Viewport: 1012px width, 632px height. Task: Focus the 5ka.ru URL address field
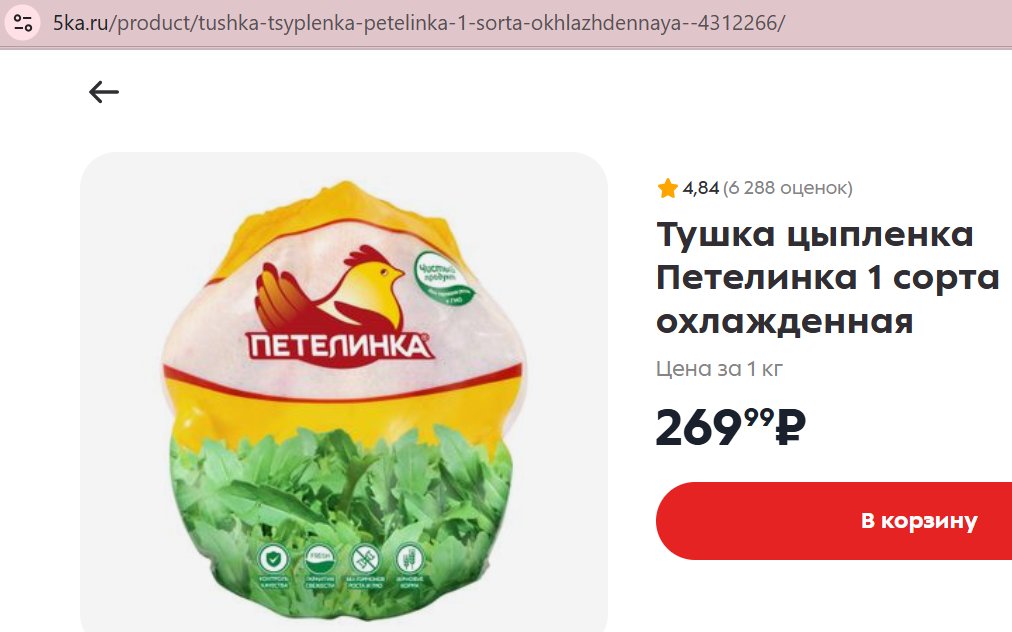(418, 23)
